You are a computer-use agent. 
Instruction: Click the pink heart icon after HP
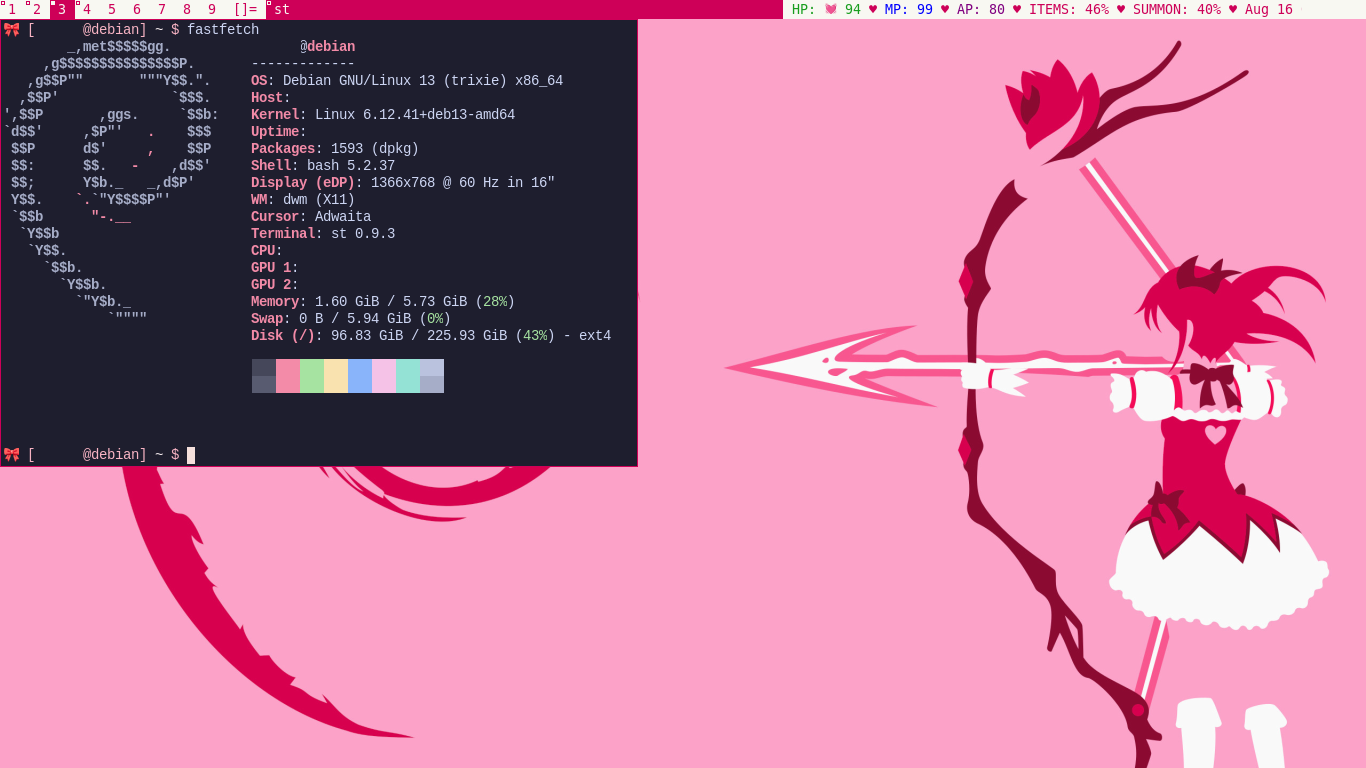[831, 9]
